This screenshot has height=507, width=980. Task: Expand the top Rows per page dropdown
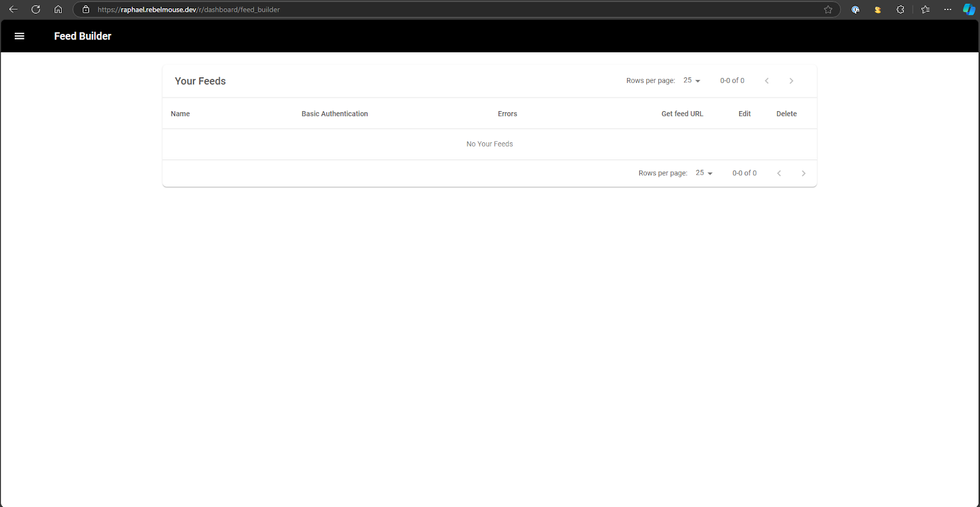[x=692, y=81]
